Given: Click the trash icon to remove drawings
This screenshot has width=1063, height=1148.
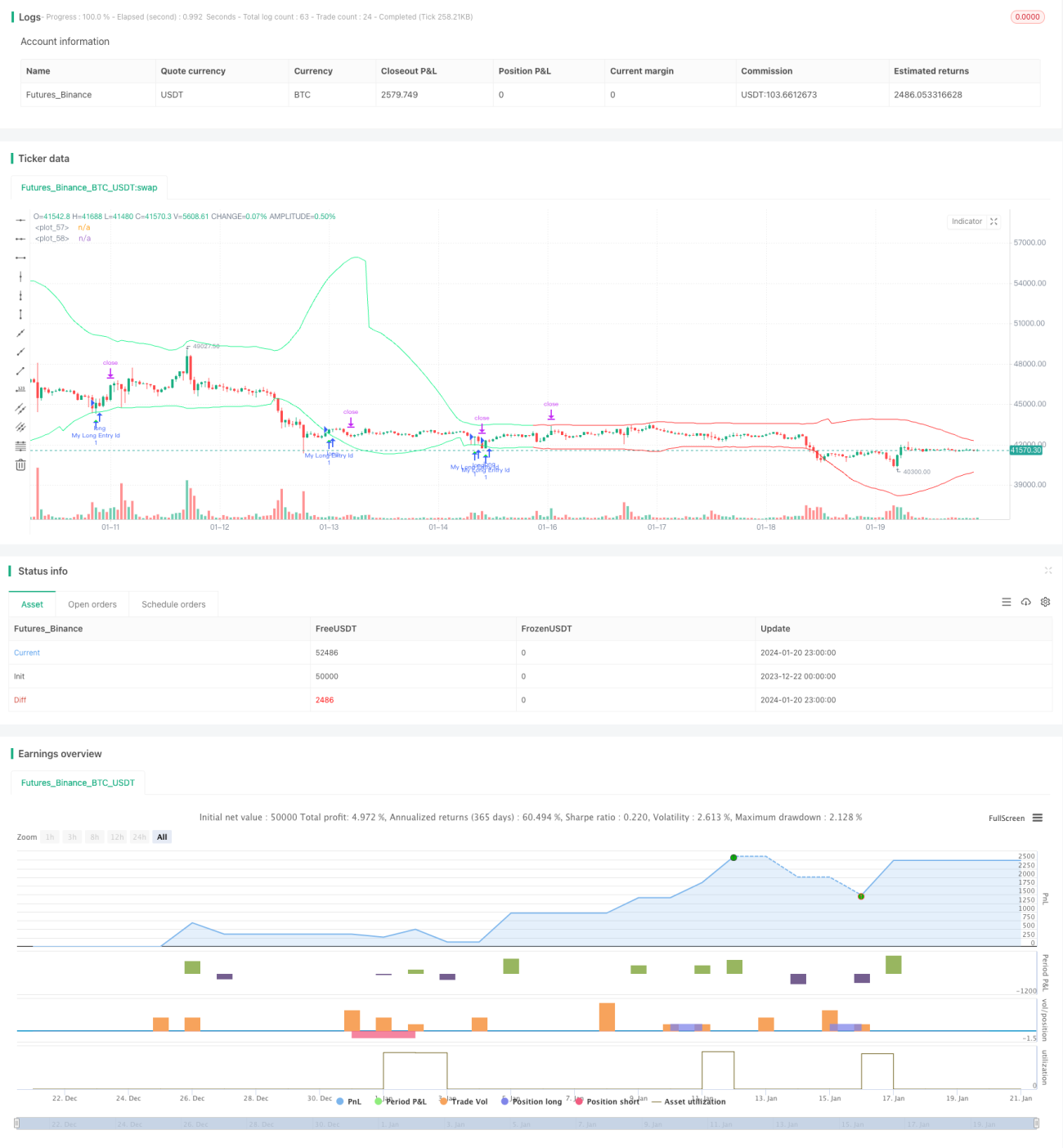Looking at the screenshot, I should (x=20, y=464).
